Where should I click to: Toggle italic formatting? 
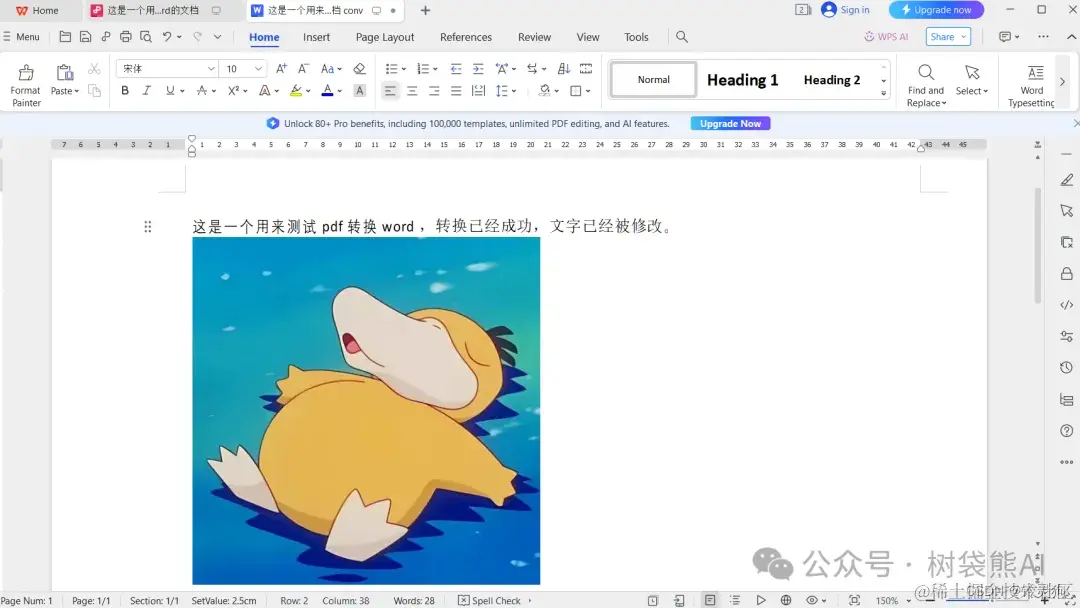point(146,89)
